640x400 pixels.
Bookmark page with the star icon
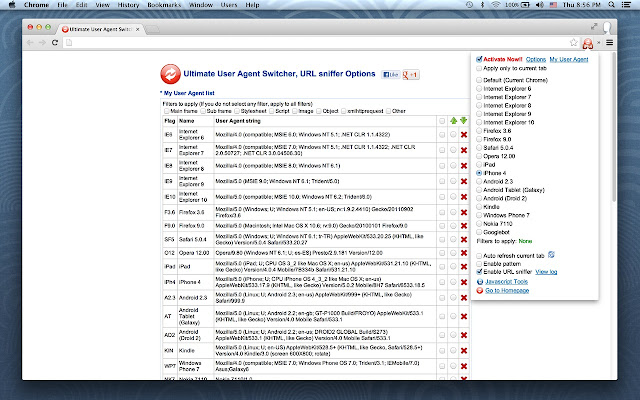573,42
